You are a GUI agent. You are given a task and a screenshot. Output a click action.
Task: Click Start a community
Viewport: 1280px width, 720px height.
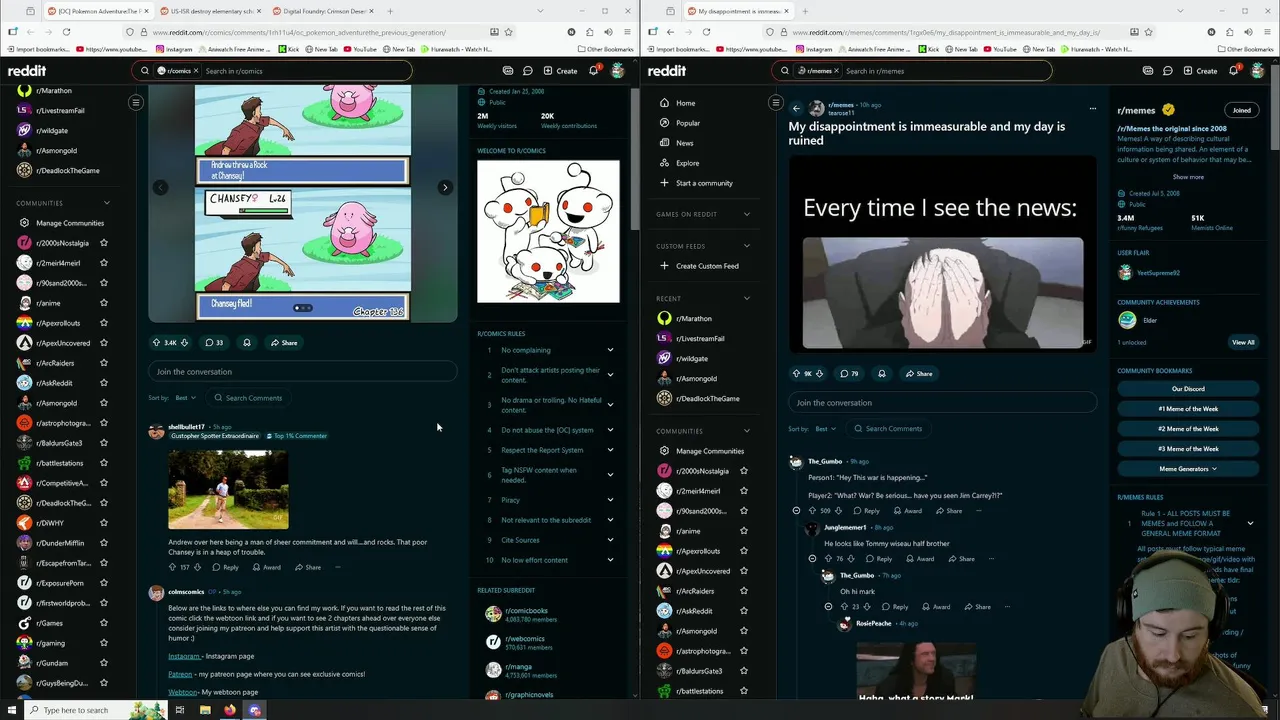pos(704,183)
